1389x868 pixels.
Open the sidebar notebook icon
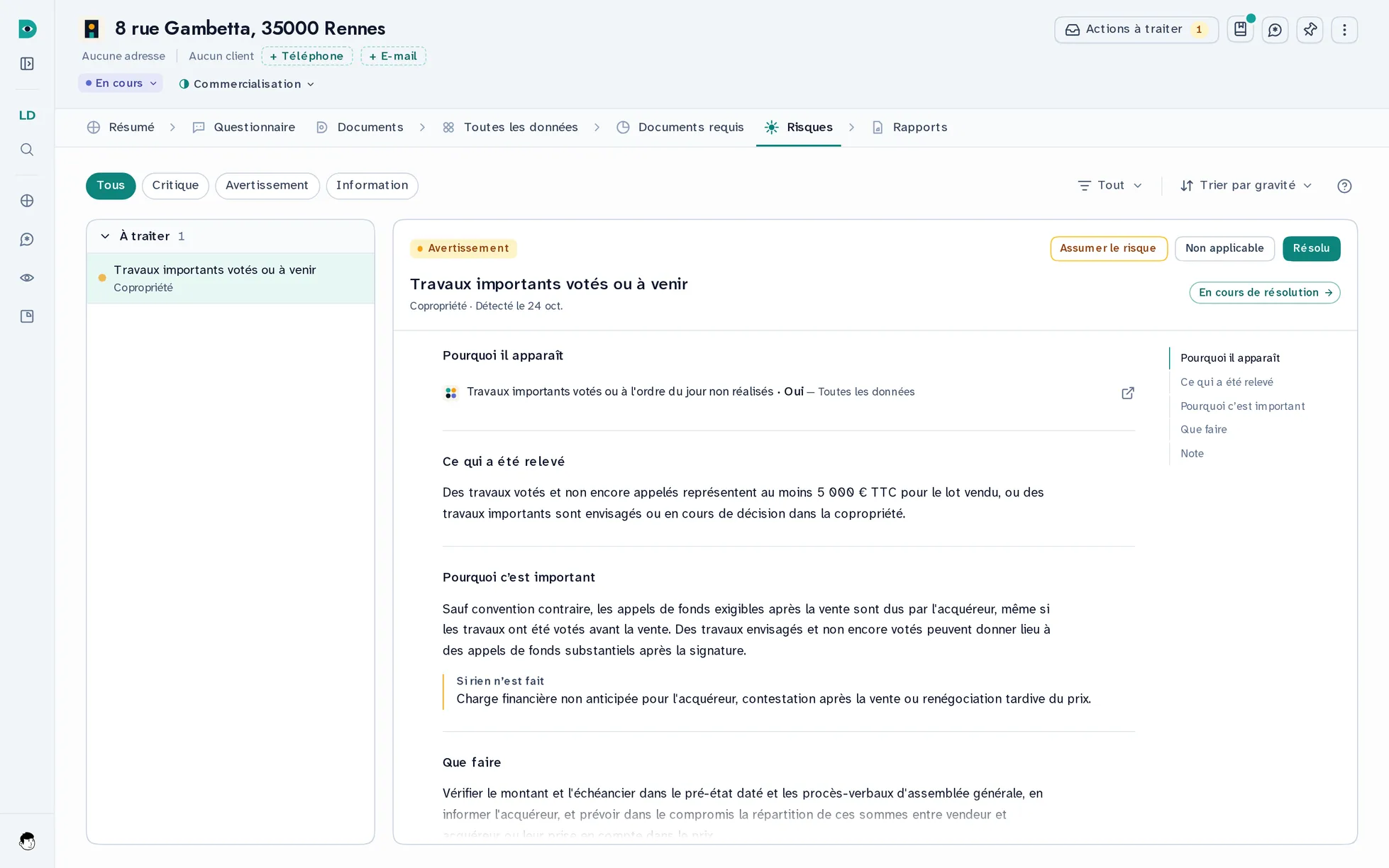pyautogui.click(x=27, y=316)
